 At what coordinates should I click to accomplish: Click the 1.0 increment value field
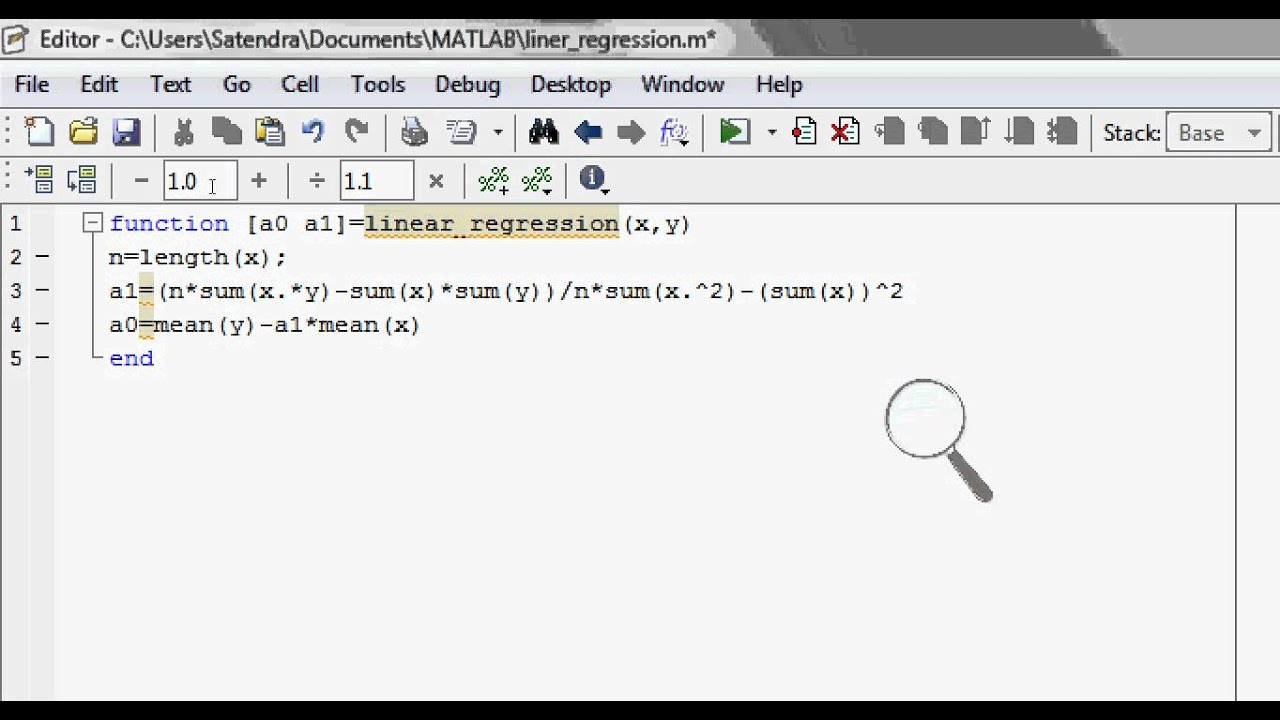tap(200, 181)
